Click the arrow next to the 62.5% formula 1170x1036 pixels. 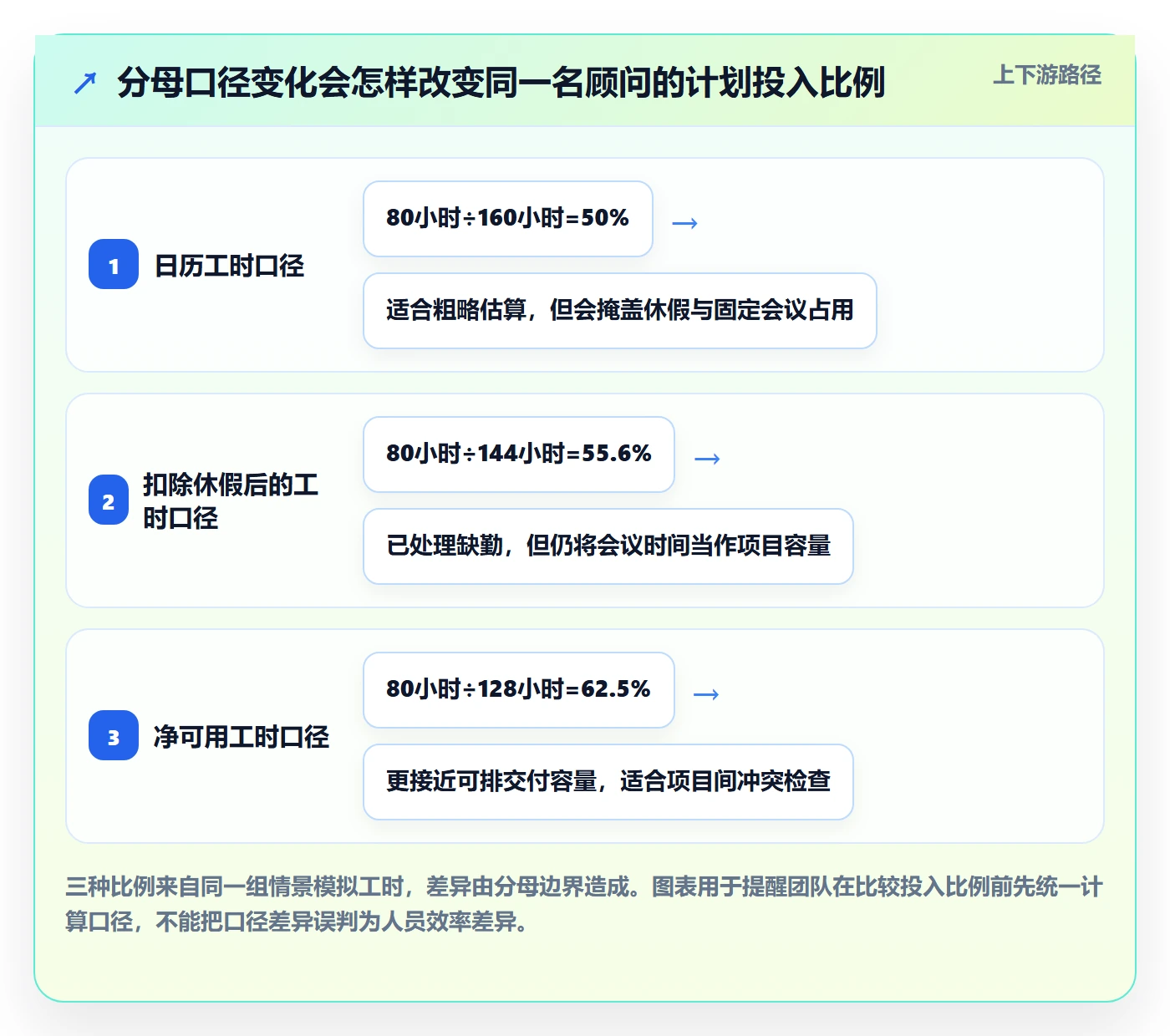point(707,694)
